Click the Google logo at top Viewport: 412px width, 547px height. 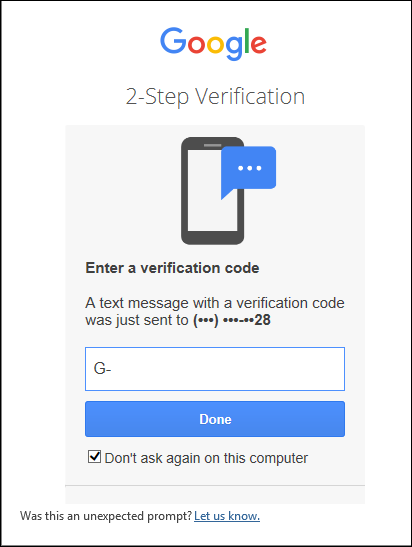point(213,43)
